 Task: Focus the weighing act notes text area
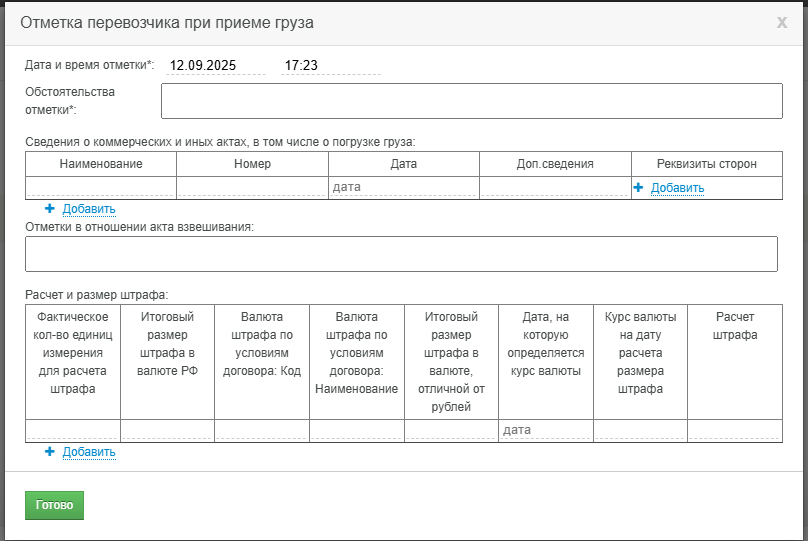tap(401, 254)
